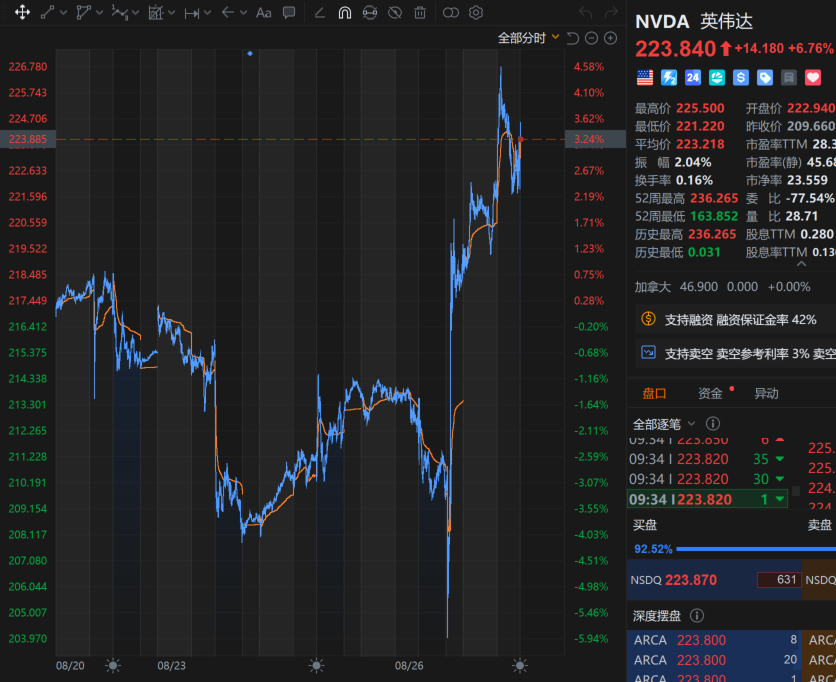The height and width of the screenshot is (682, 836).
Task: Click the overlapping circles compare icon
Action: point(451,12)
